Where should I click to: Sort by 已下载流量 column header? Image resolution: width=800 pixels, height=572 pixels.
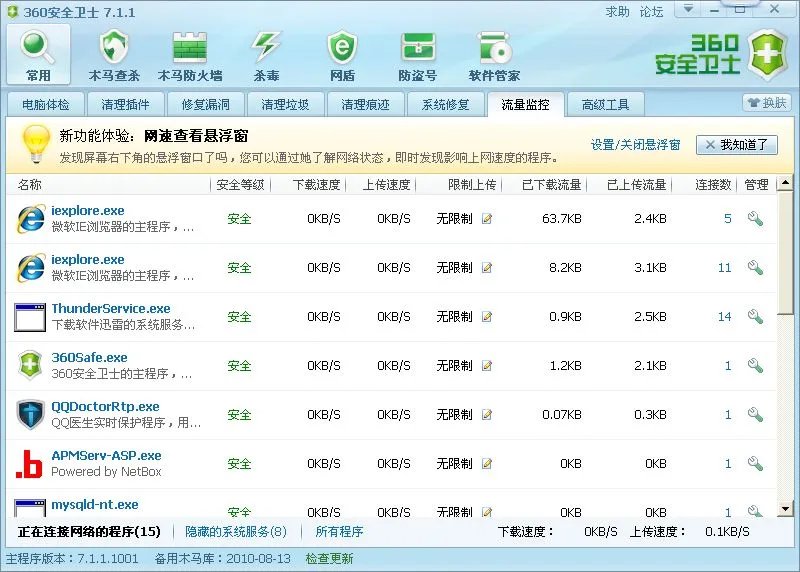pos(552,185)
